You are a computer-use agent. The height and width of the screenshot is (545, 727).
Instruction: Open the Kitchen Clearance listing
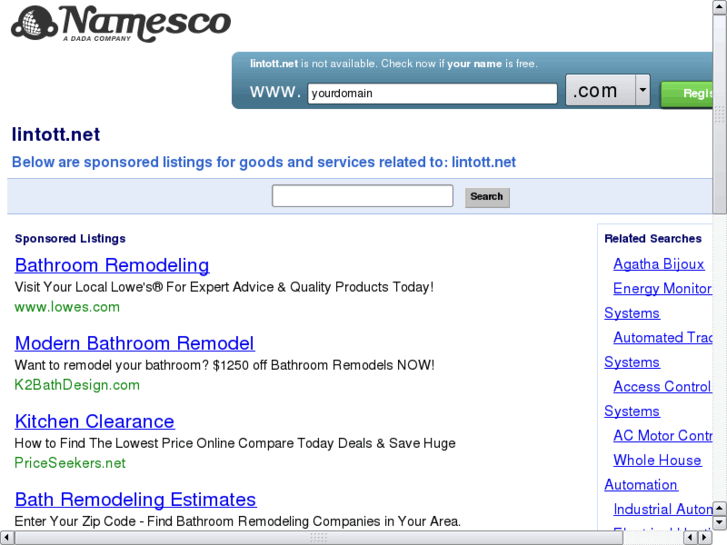(x=95, y=421)
